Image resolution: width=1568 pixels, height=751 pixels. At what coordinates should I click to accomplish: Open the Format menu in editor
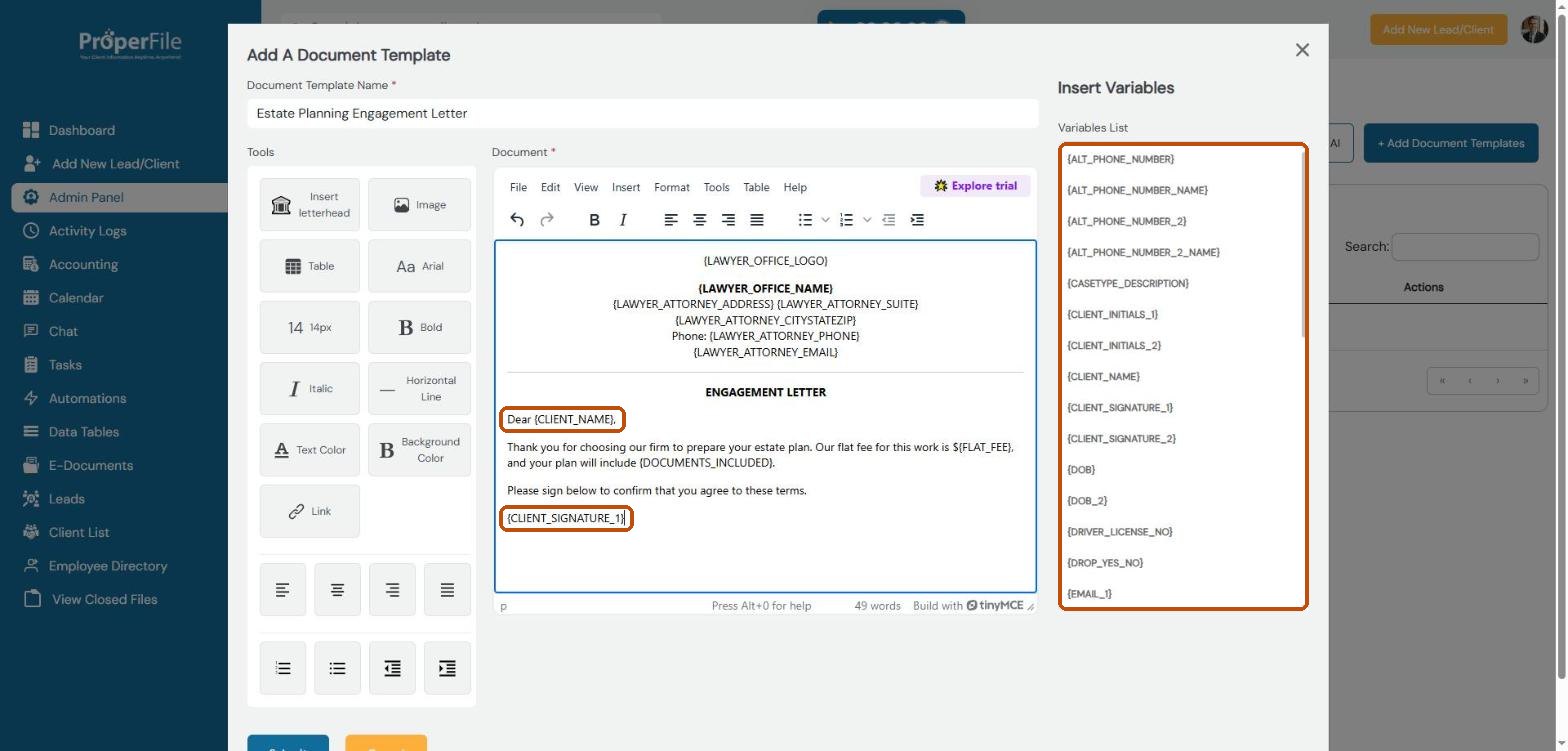click(672, 187)
